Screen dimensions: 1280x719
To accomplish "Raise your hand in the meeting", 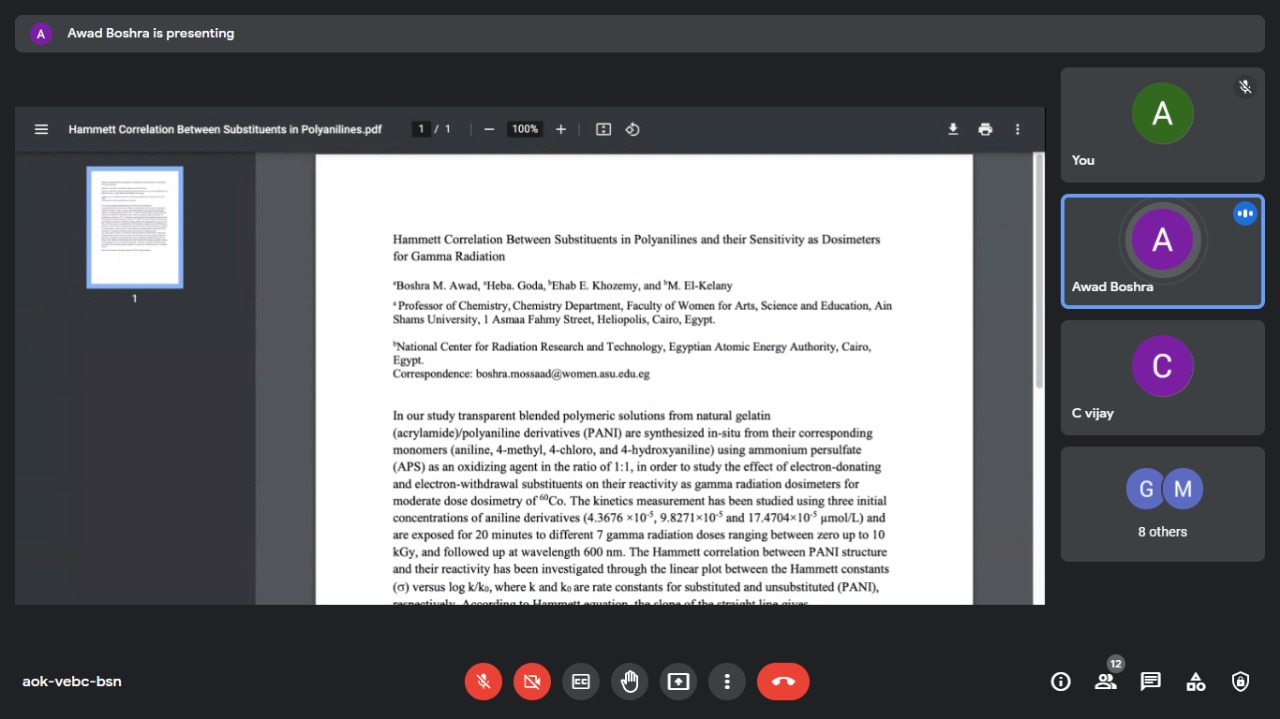I will [629, 682].
